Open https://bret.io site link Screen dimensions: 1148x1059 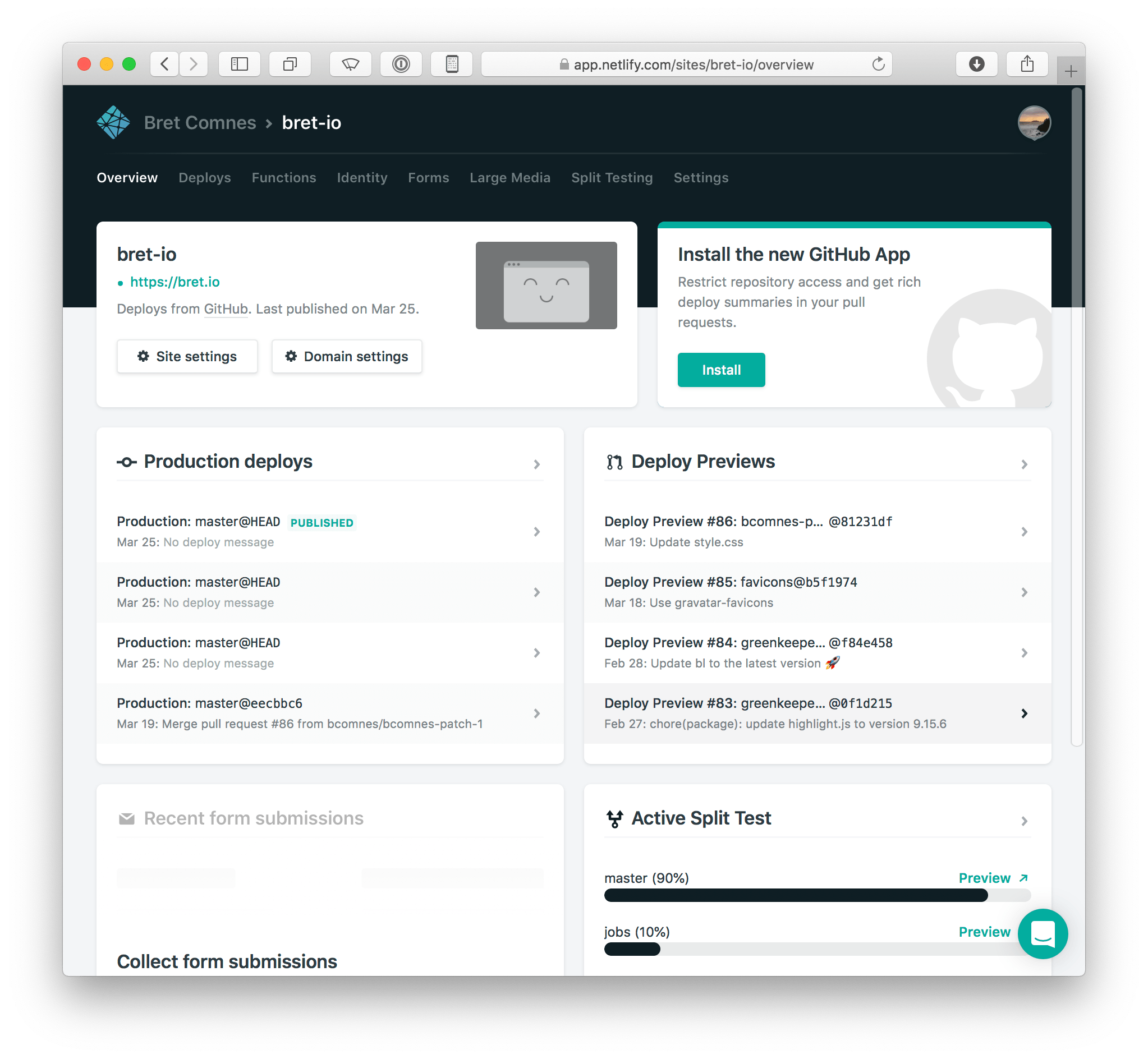176,282
